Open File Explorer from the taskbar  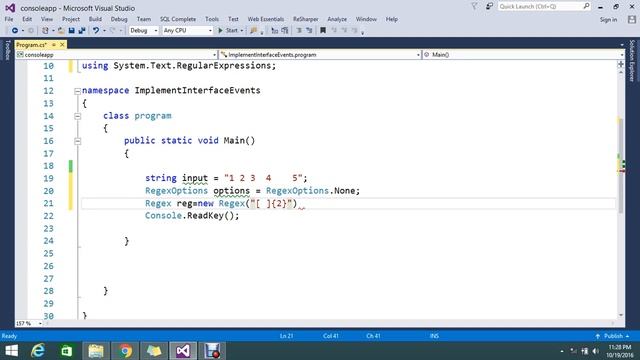(96, 351)
